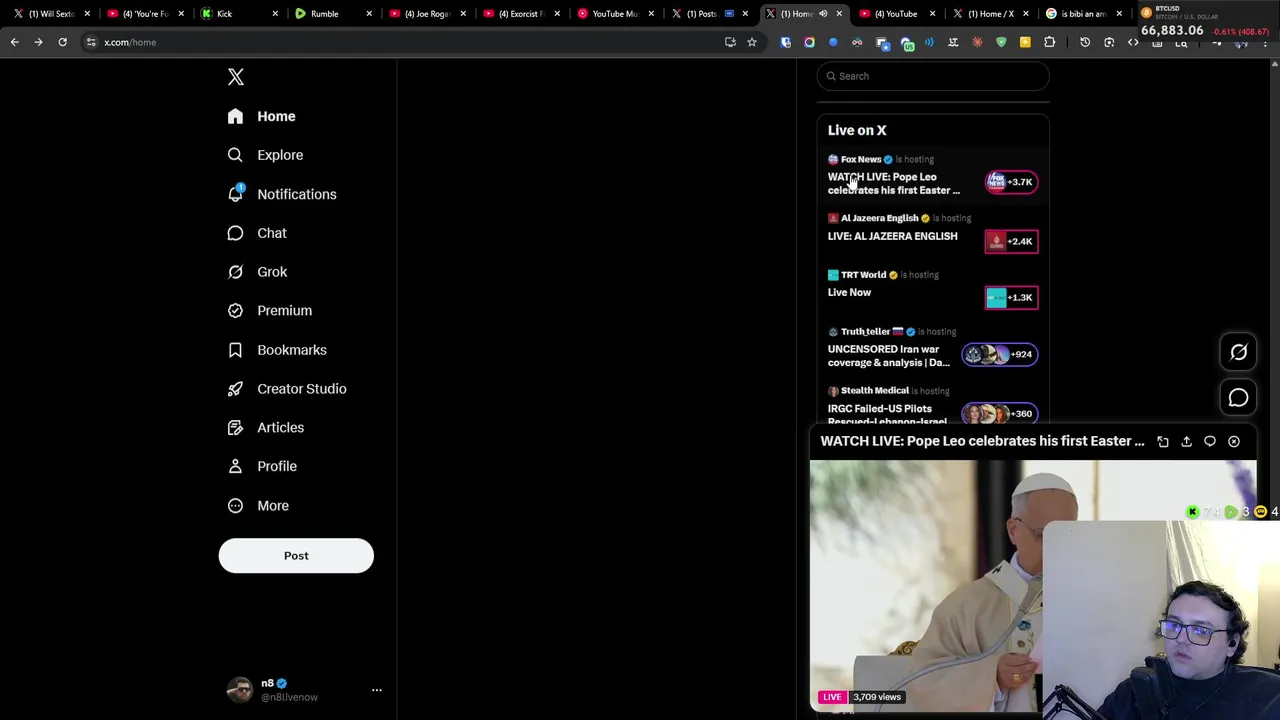Focus the Search field
The height and width of the screenshot is (720, 1280).
933,76
